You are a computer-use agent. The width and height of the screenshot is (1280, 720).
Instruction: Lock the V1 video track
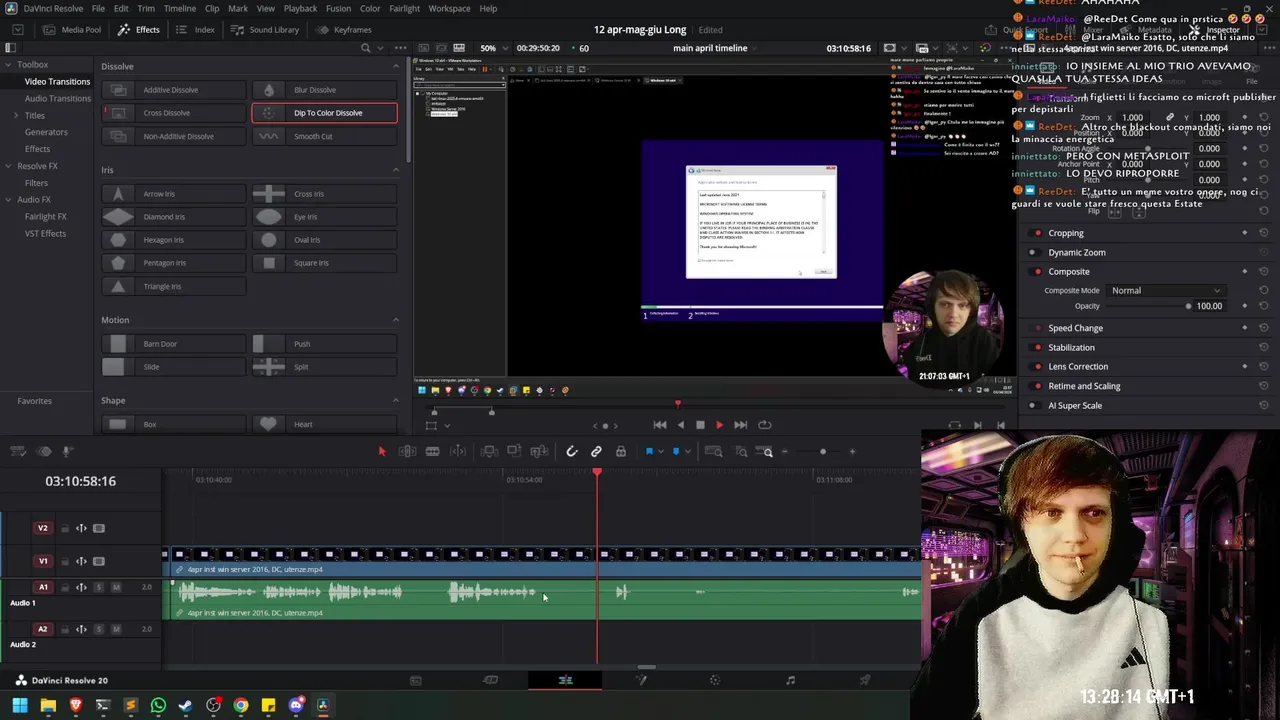tap(65, 561)
